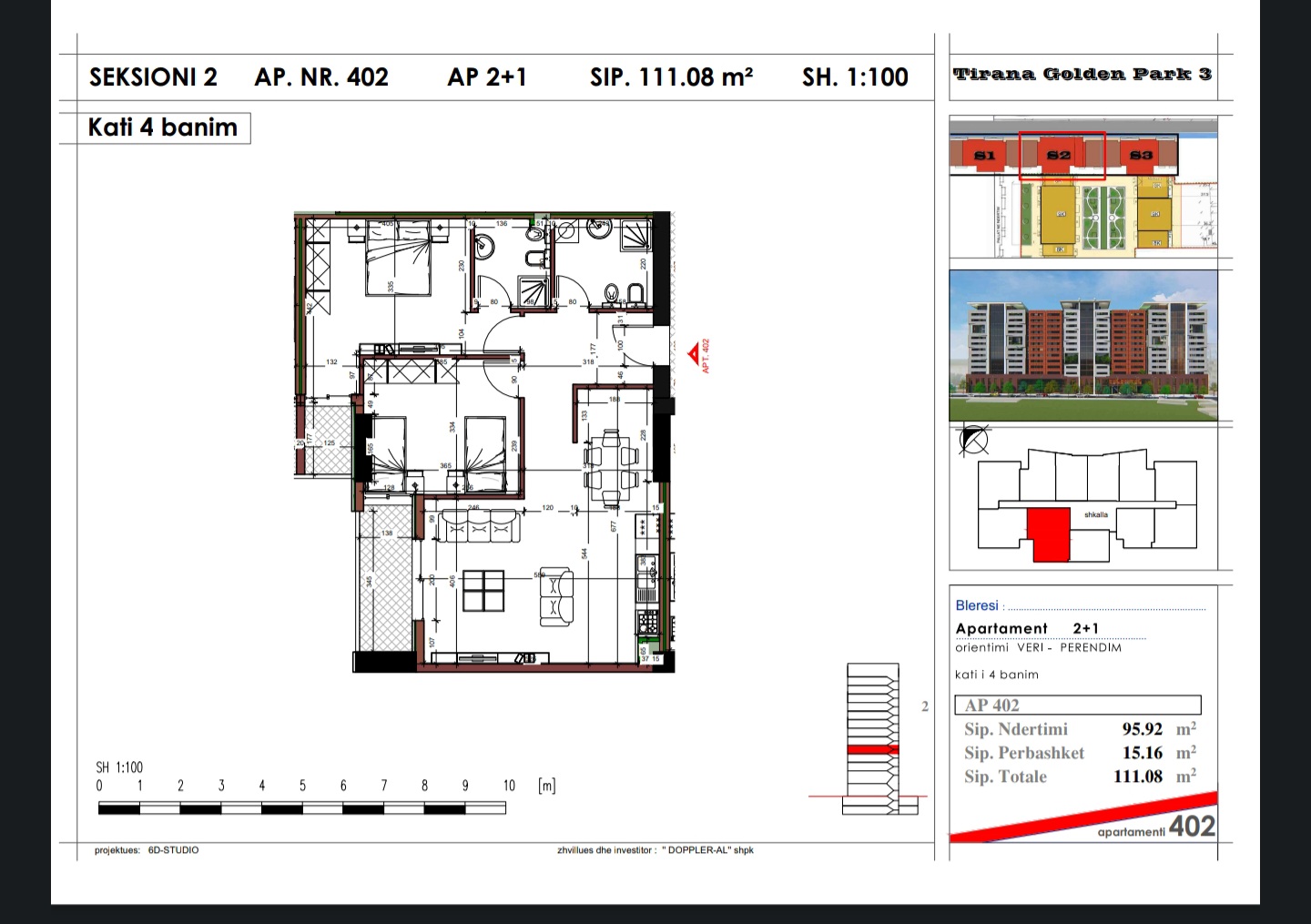Viewport: 1311px width, 924px height.
Task: Click the "orientimi VERI - PERENDIM" text
Action: tap(1039, 648)
